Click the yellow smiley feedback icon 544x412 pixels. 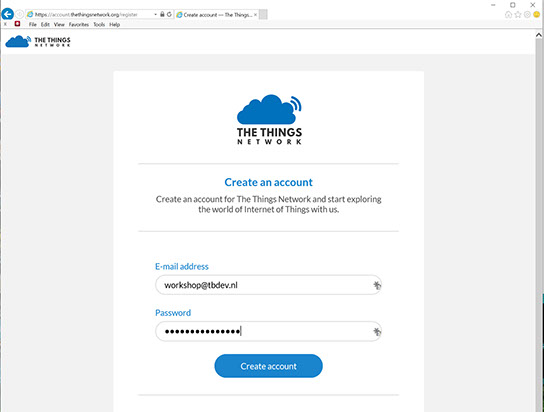(537, 15)
